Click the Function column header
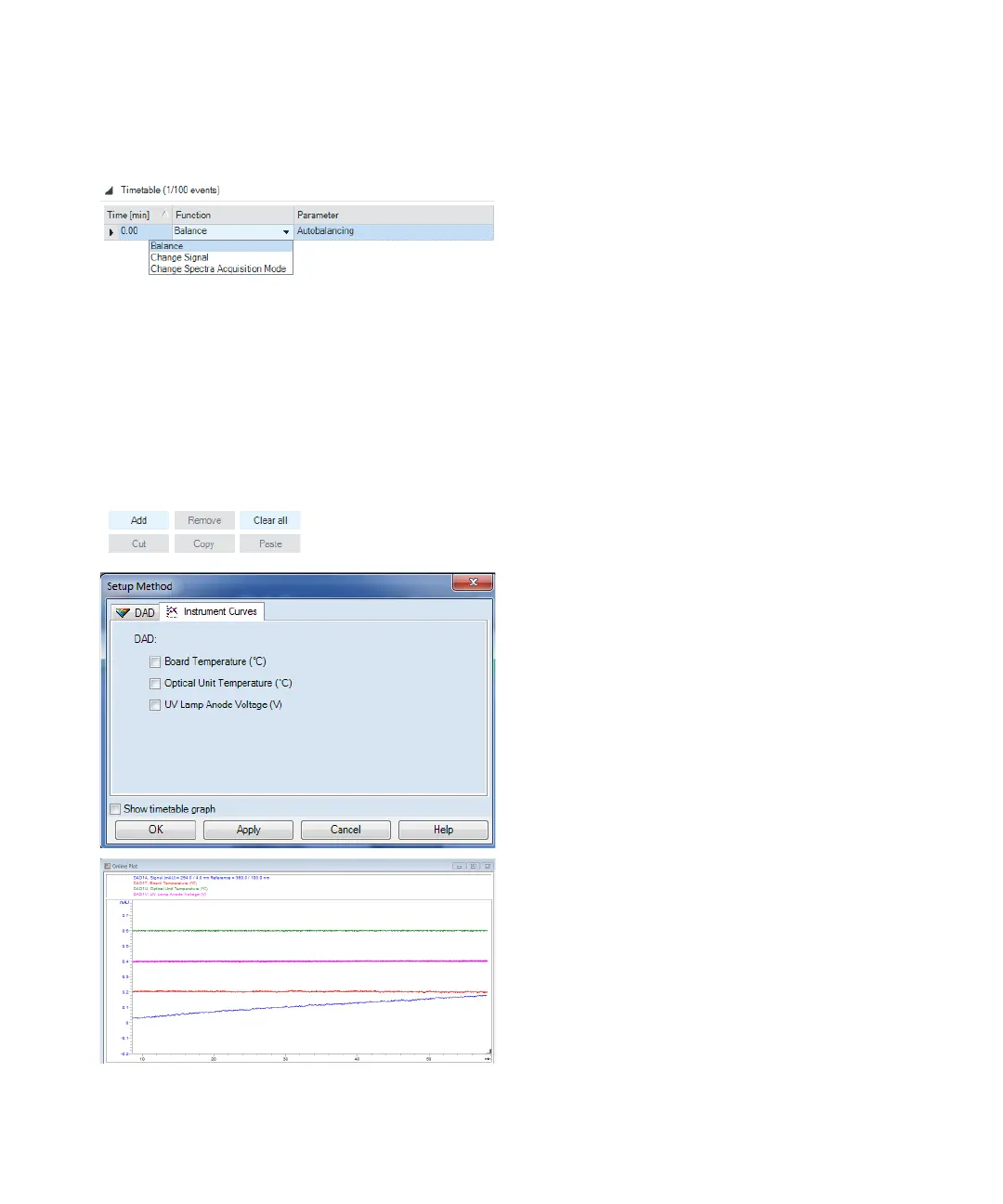 pos(233,215)
